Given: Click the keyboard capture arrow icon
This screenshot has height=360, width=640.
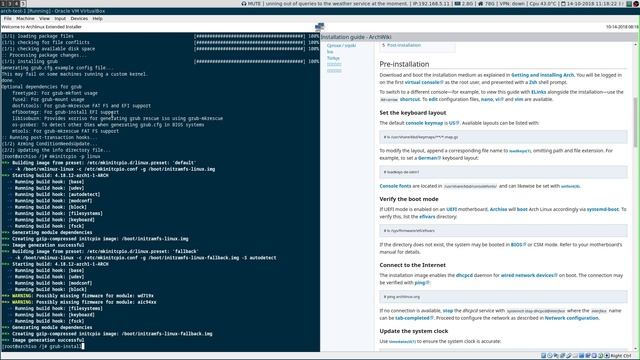Looking at the screenshot, I should pyautogui.click(x=607, y=356).
